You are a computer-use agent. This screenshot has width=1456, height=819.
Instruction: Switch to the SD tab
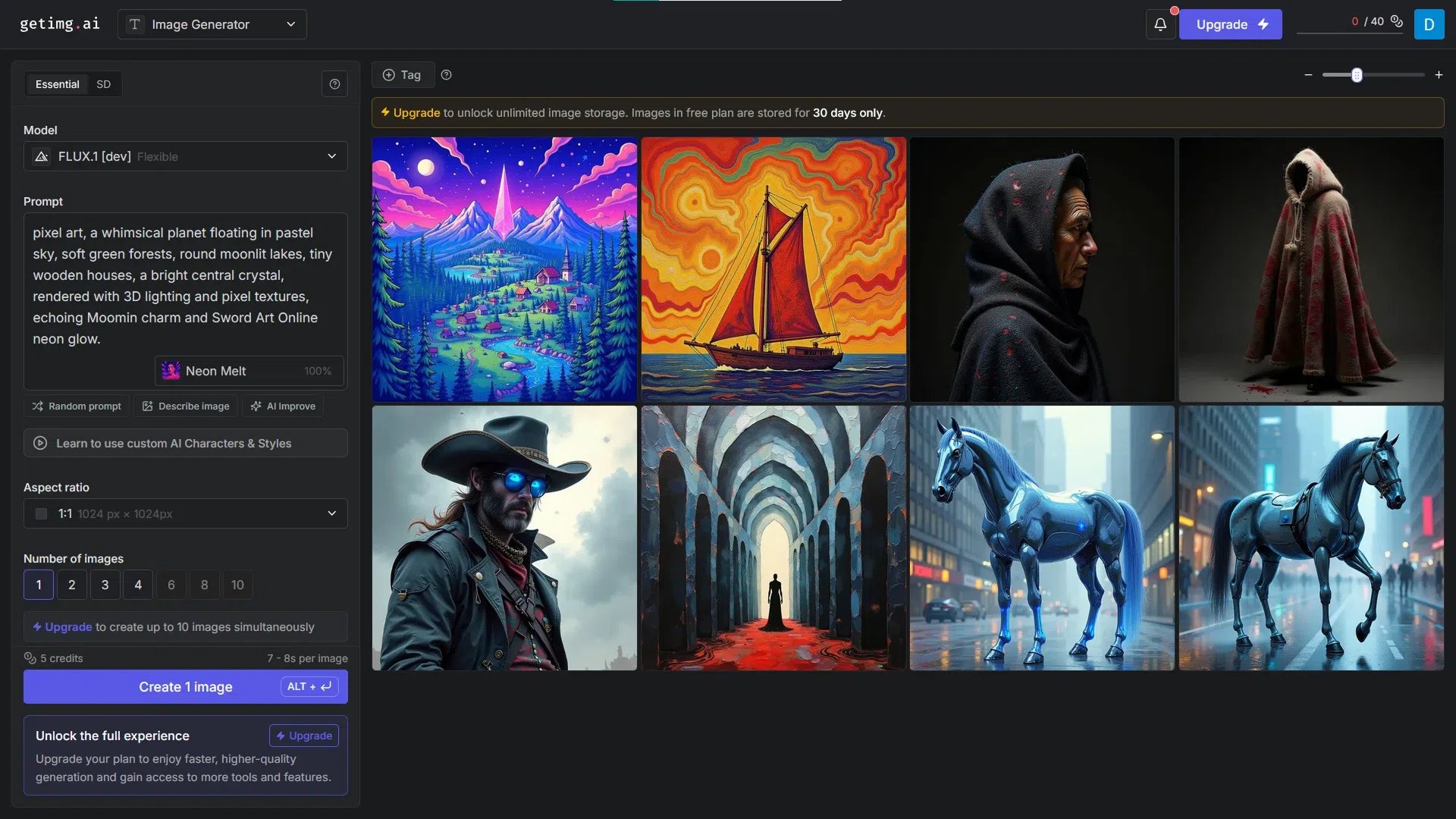pyautogui.click(x=104, y=83)
